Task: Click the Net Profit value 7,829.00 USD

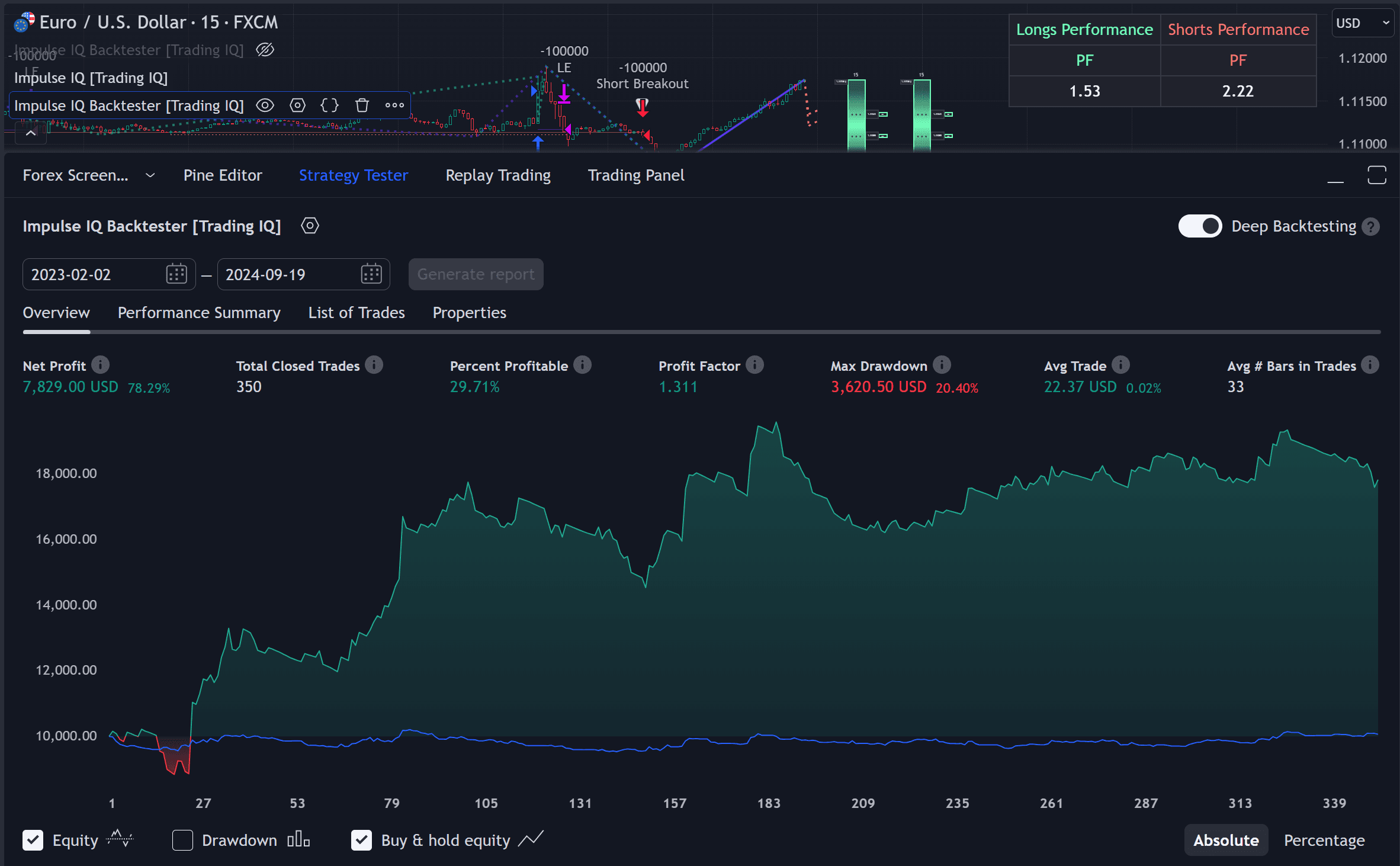Action: [70, 387]
